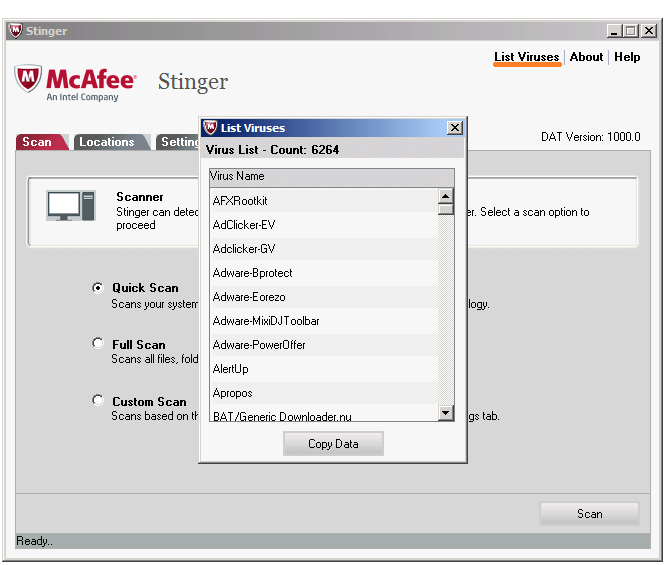Switch to the Locations tab
666x565 pixels.
tap(111, 142)
